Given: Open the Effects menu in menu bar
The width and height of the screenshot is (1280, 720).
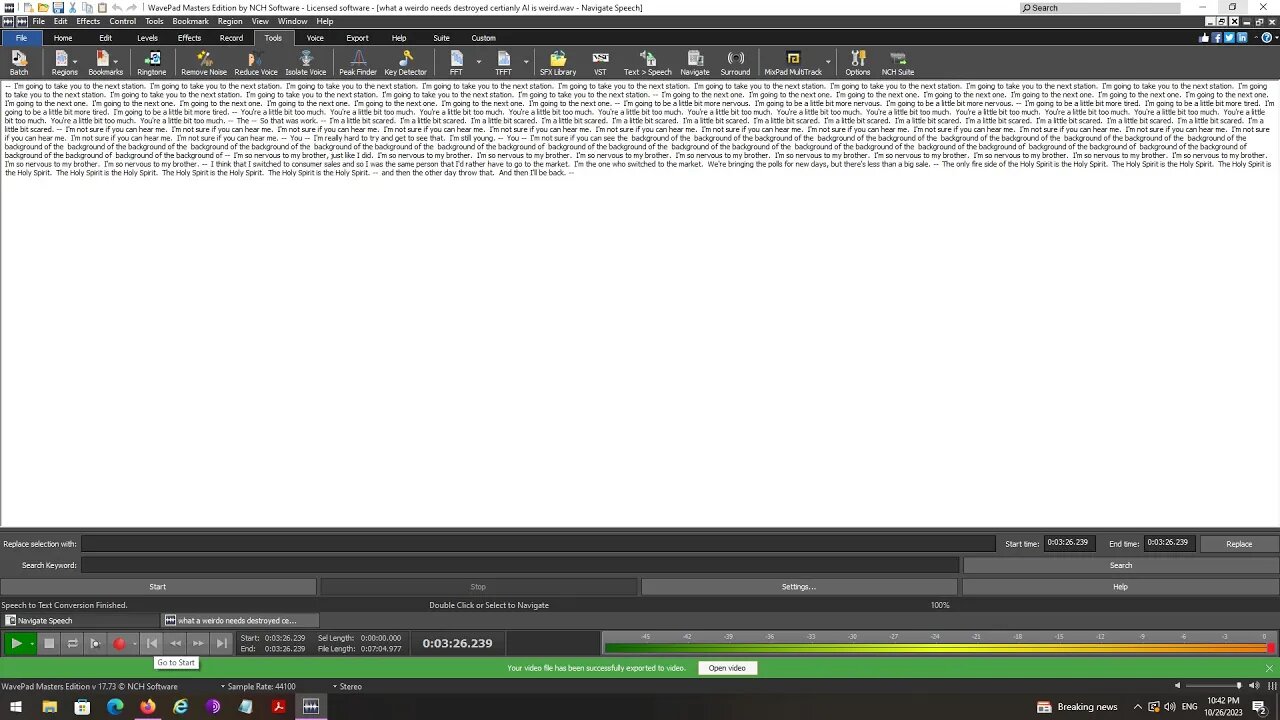Looking at the screenshot, I should click(88, 21).
